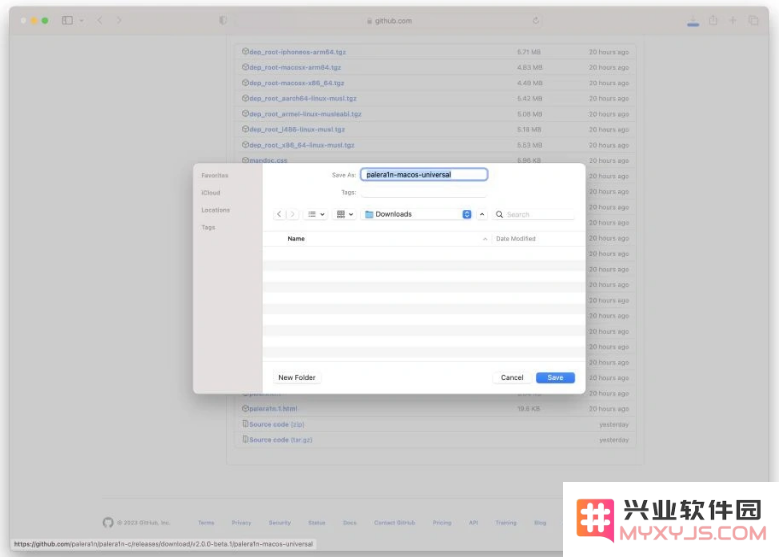Open Blog footer link
This screenshot has height=557, width=779.
(x=540, y=523)
